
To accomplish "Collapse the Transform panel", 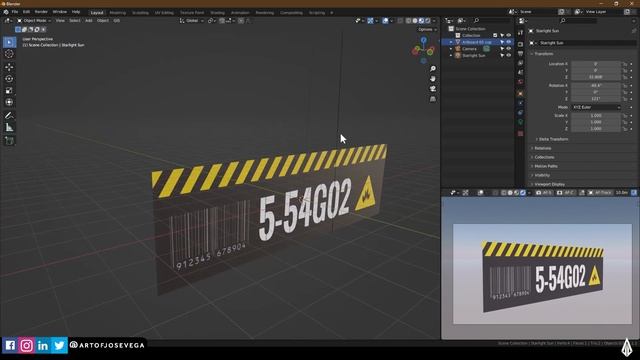I will (544, 54).
